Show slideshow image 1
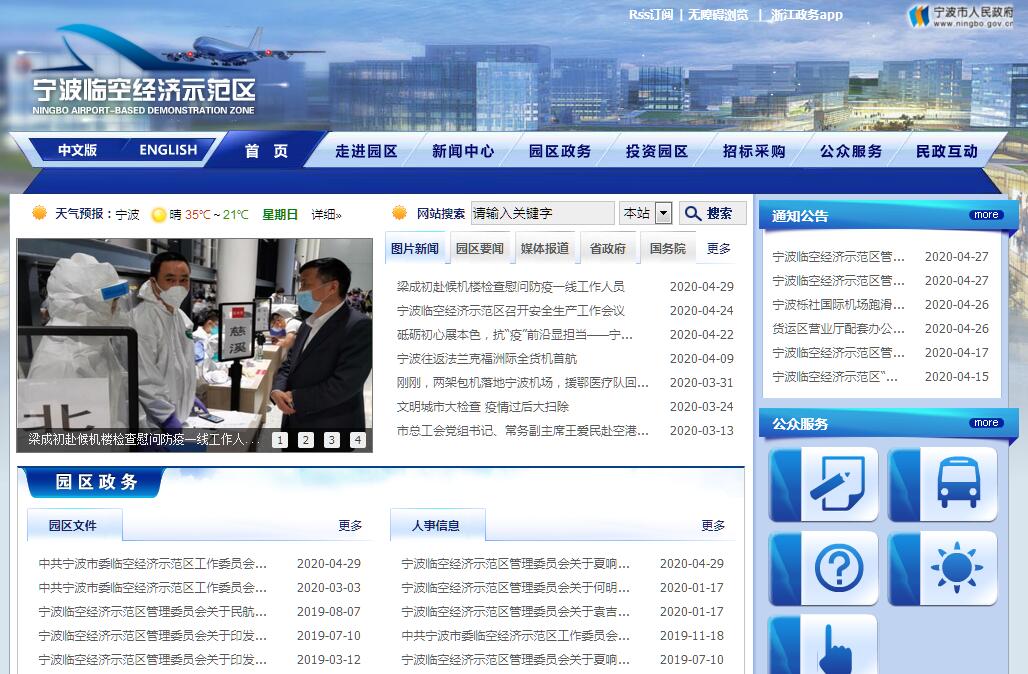 (x=280, y=440)
